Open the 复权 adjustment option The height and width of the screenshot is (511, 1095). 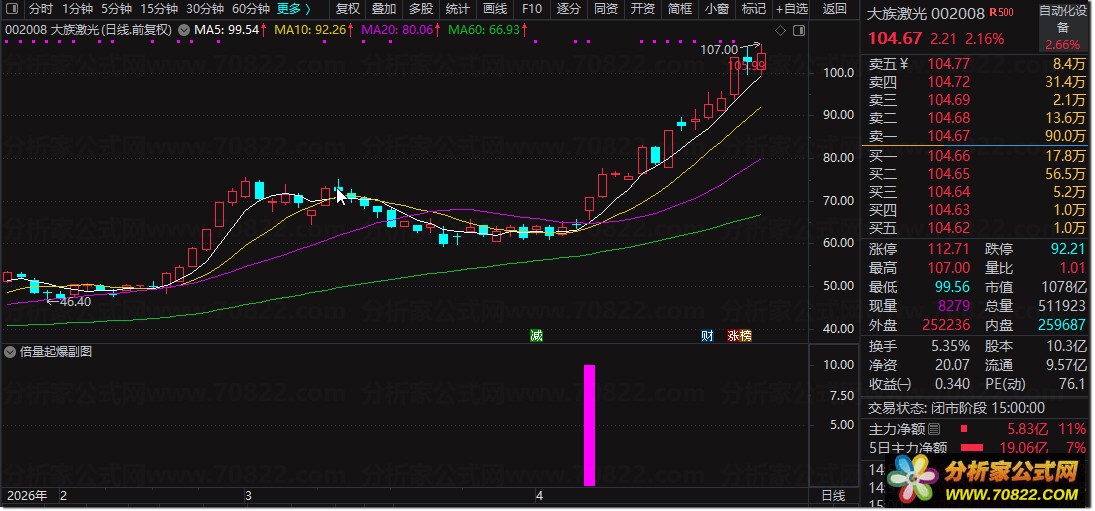click(x=347, y=9)
